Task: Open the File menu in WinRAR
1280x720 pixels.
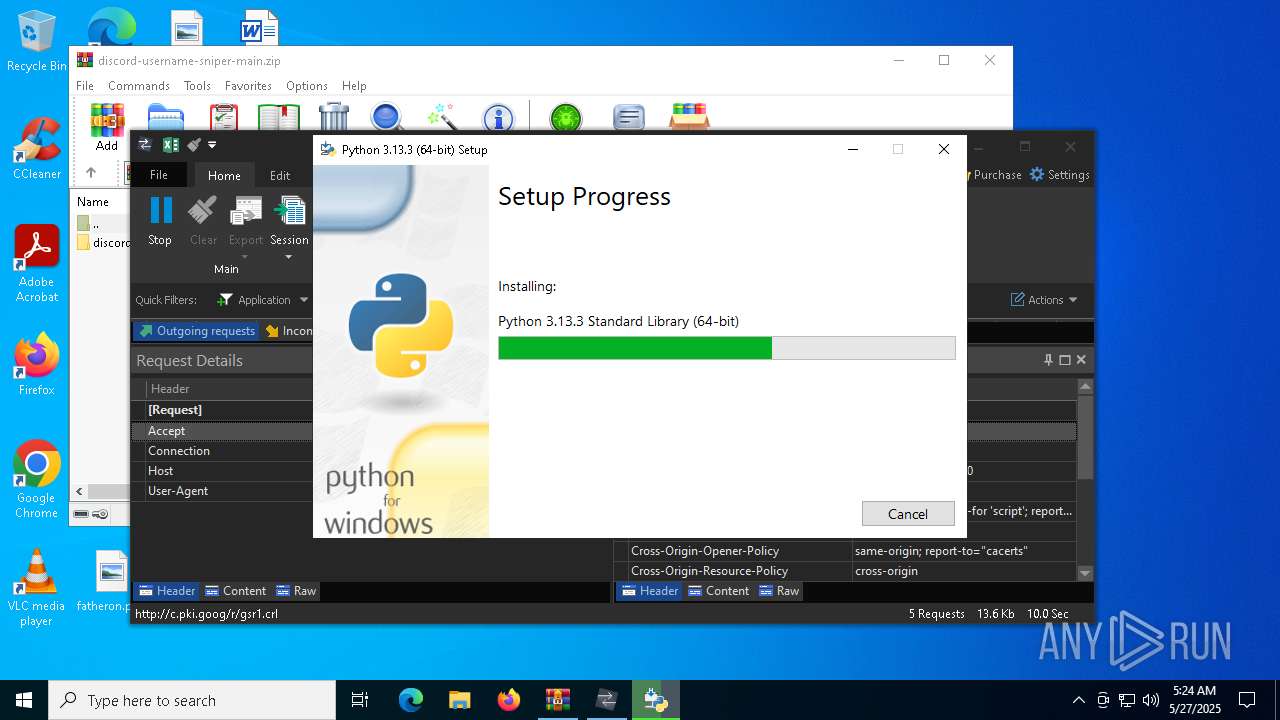Action: 85,86
